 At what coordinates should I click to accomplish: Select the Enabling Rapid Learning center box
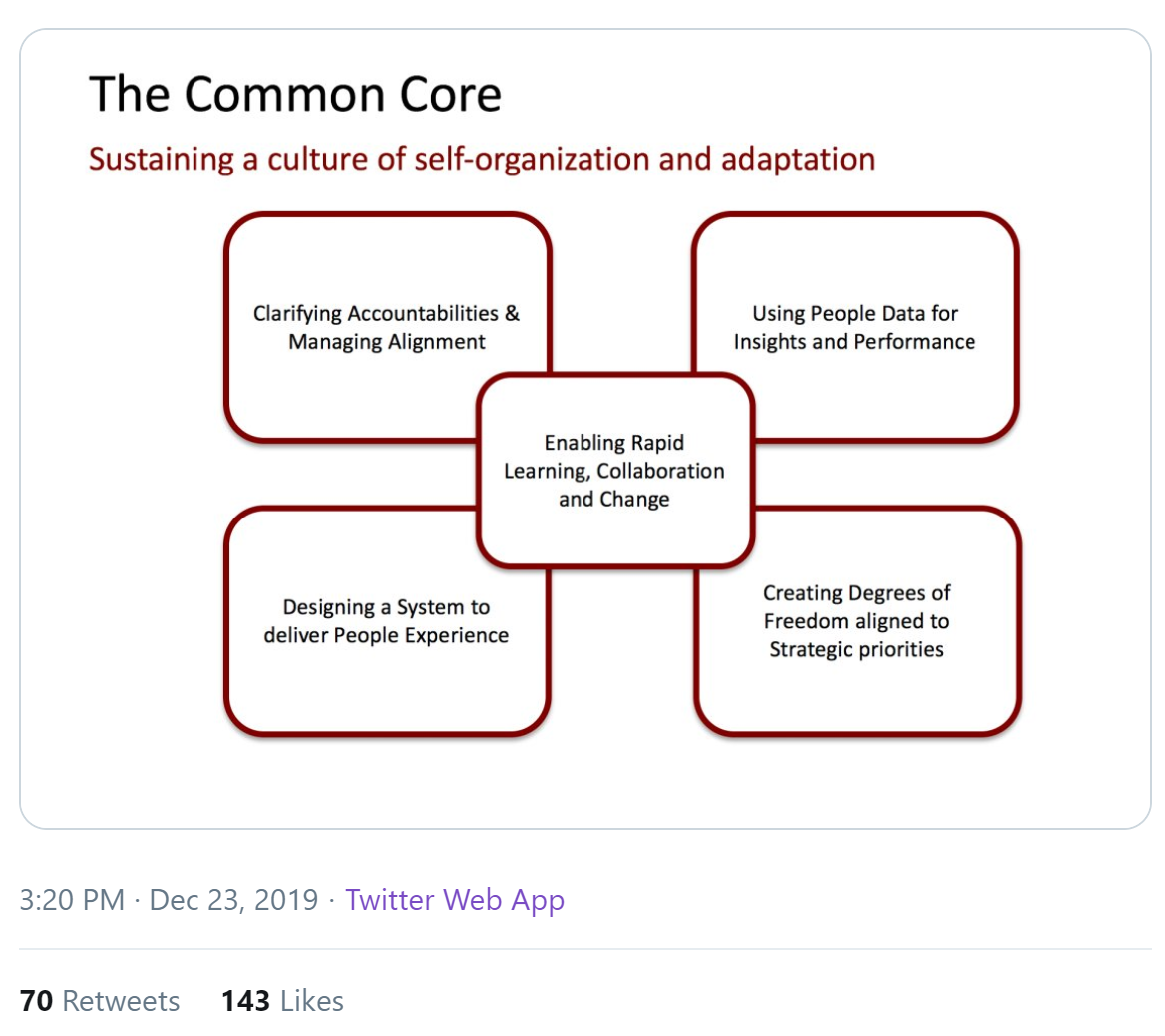[x=615, y=471]
